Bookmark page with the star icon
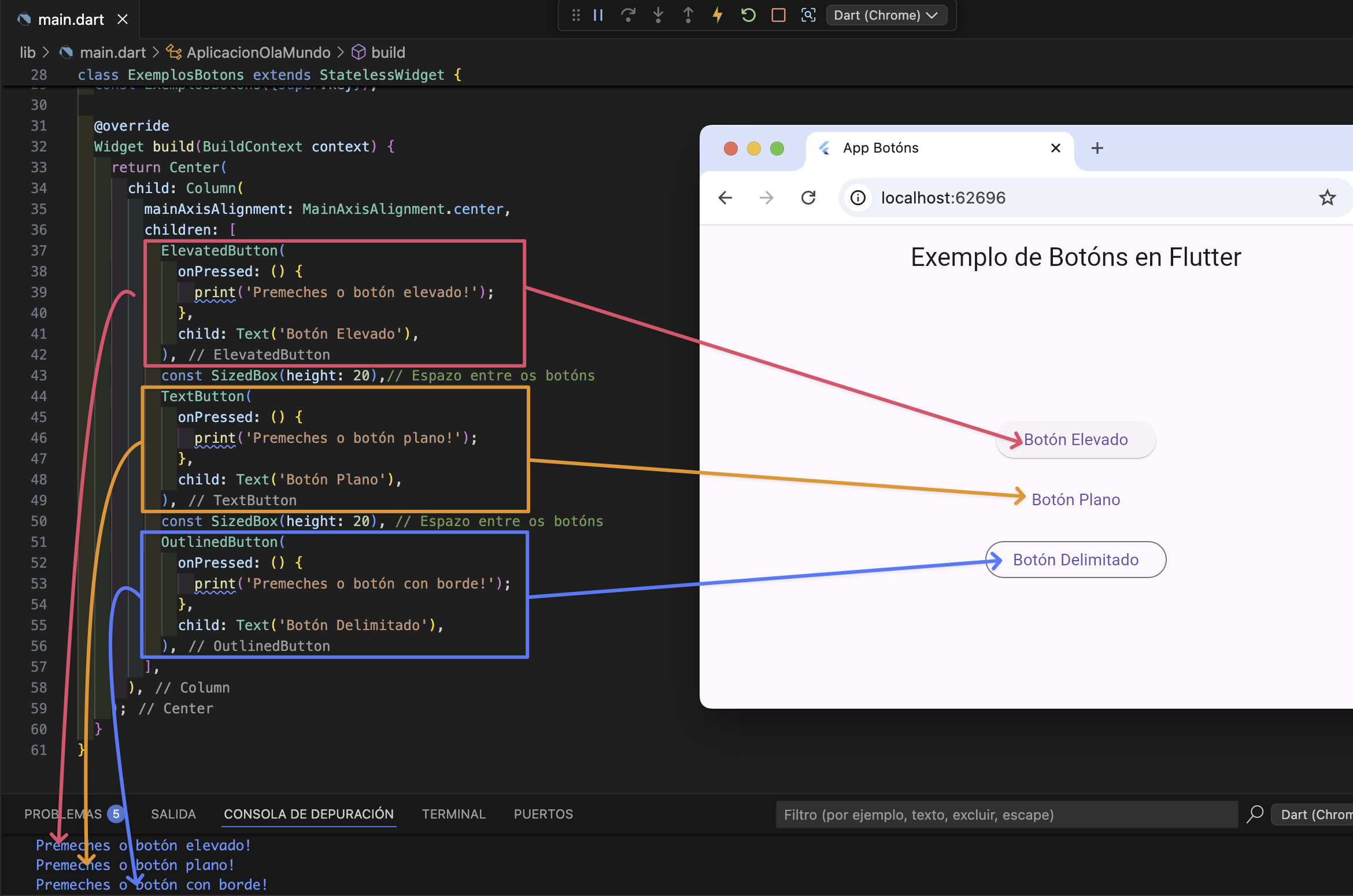Image resolution: width=1353 pixels, height=896 pixels. (1327, 198)
